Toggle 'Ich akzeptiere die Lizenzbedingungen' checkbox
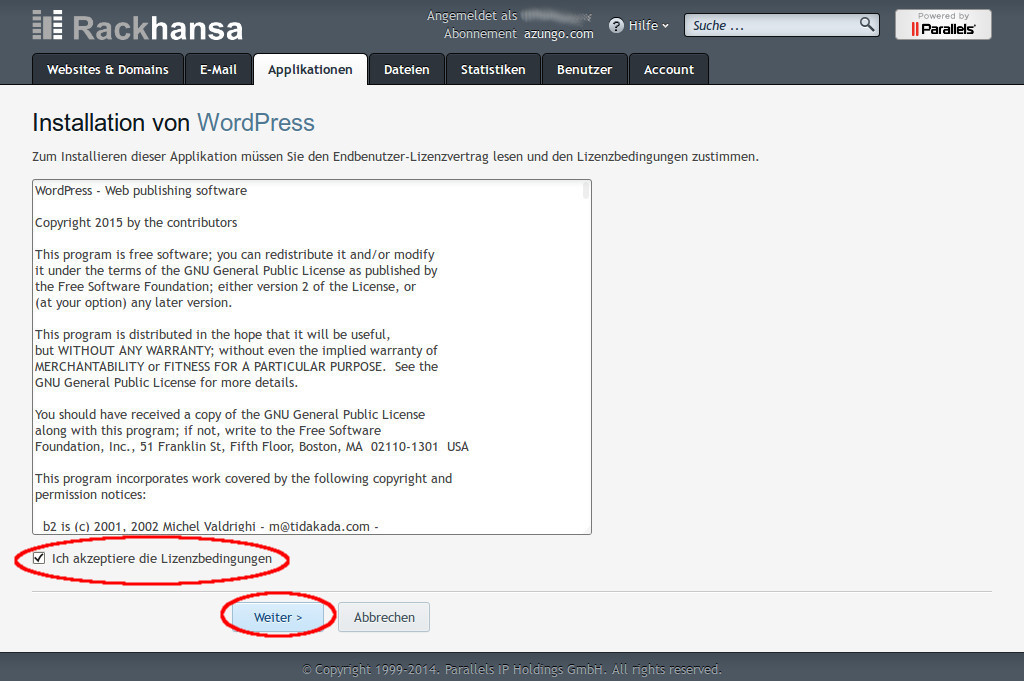 tap(39, 558)
